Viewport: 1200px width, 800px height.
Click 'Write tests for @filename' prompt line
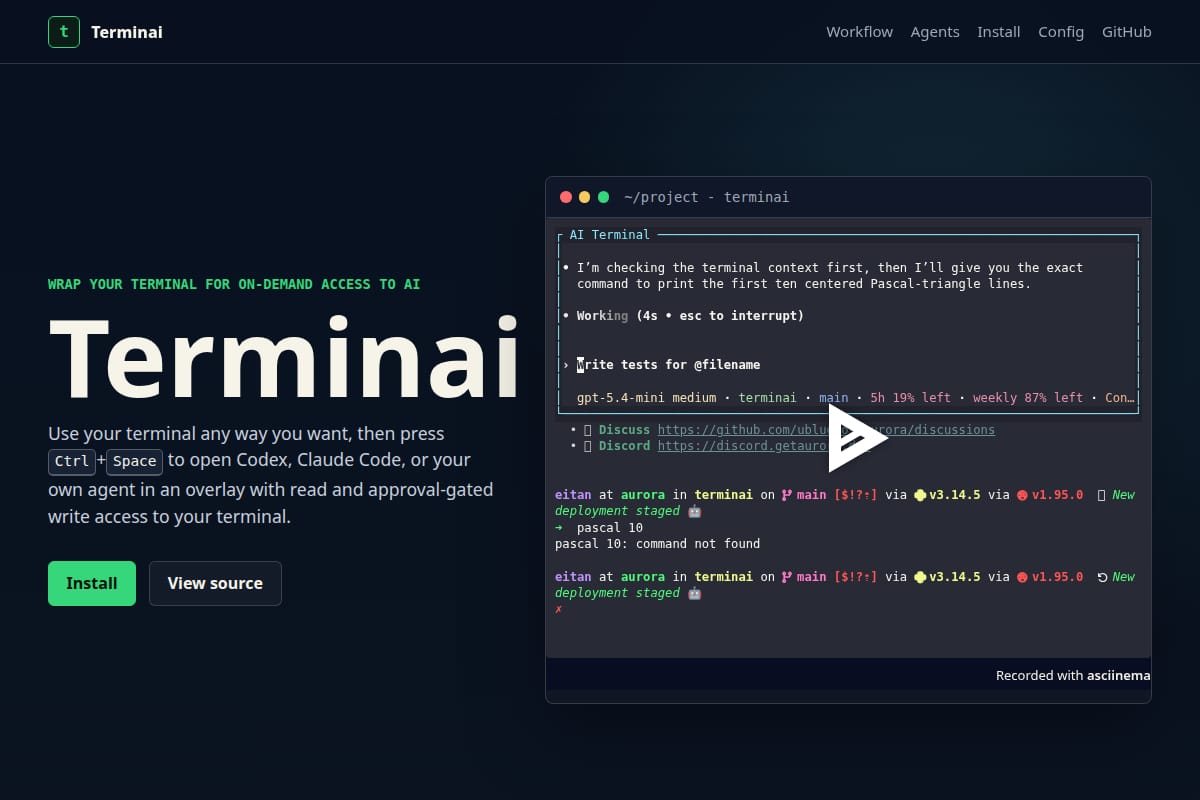click(668, 365)
